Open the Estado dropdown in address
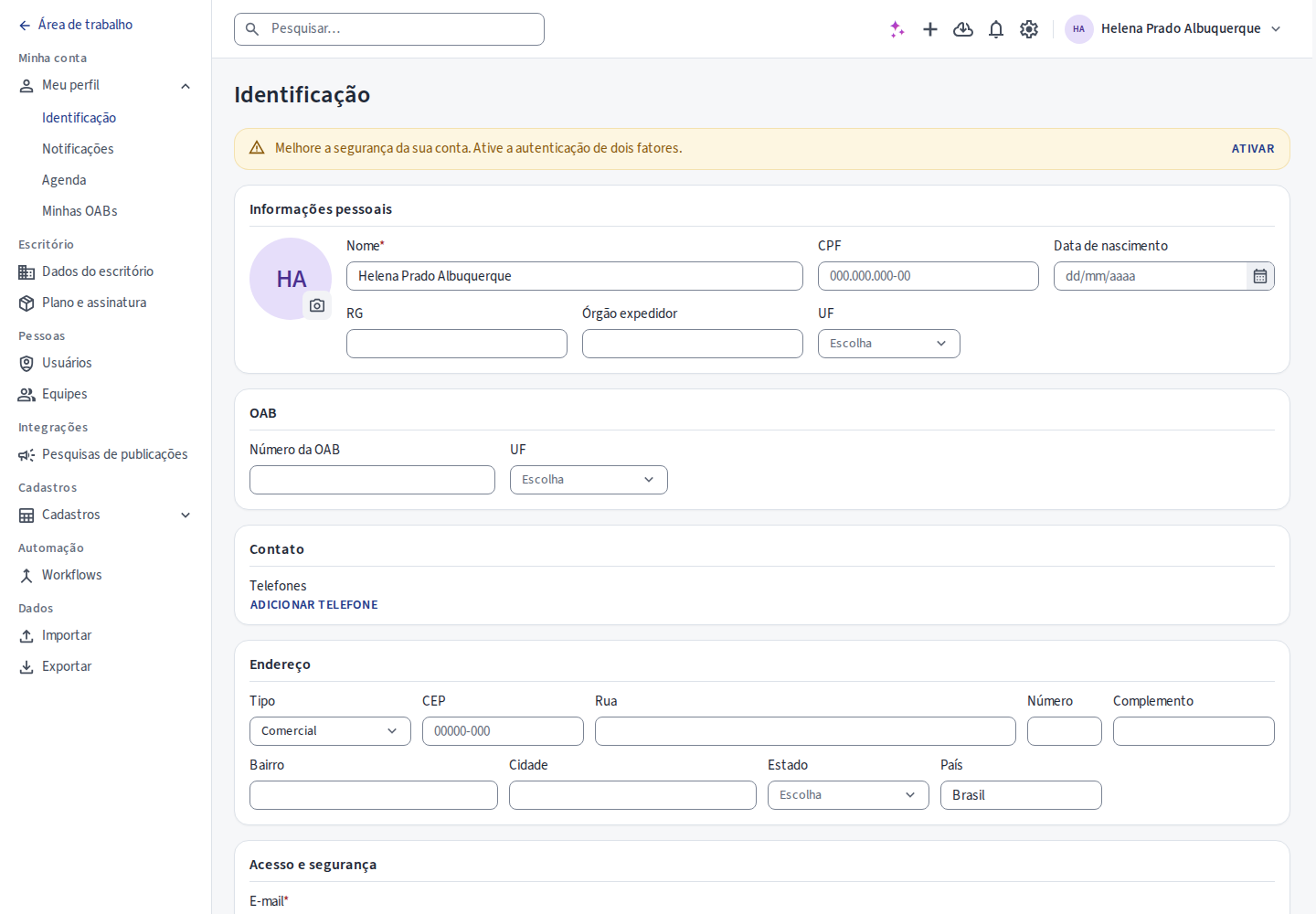This screenshot has width=1316, height=914. [x=848, y=795]
